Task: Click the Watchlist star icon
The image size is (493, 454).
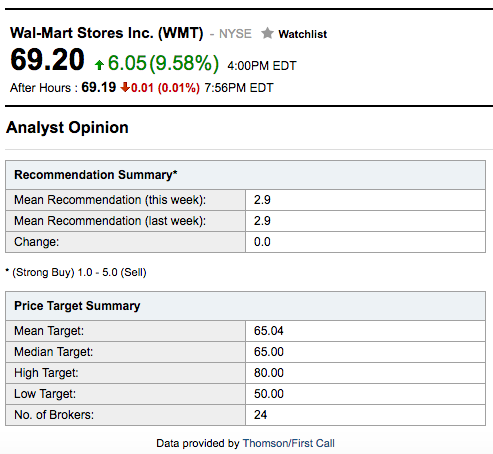Action: coord(267,33)
